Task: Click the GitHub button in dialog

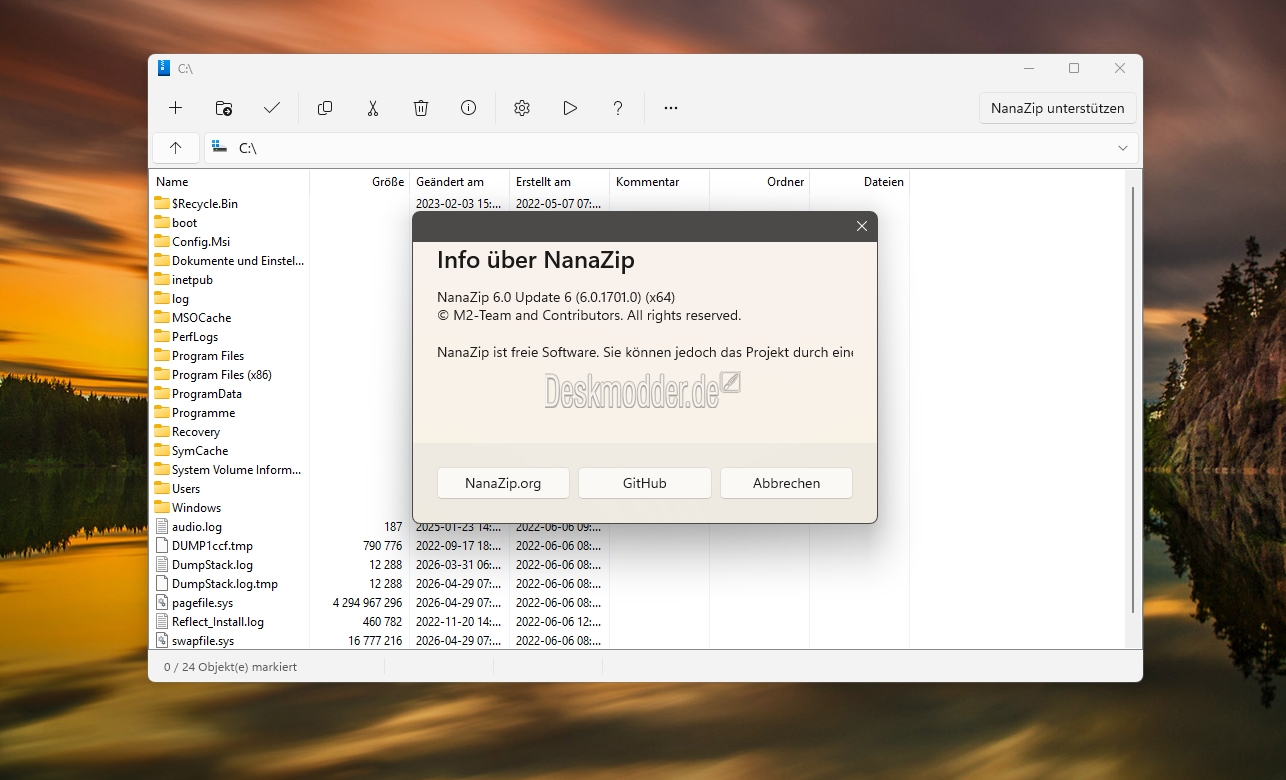Action: [645, 483]
